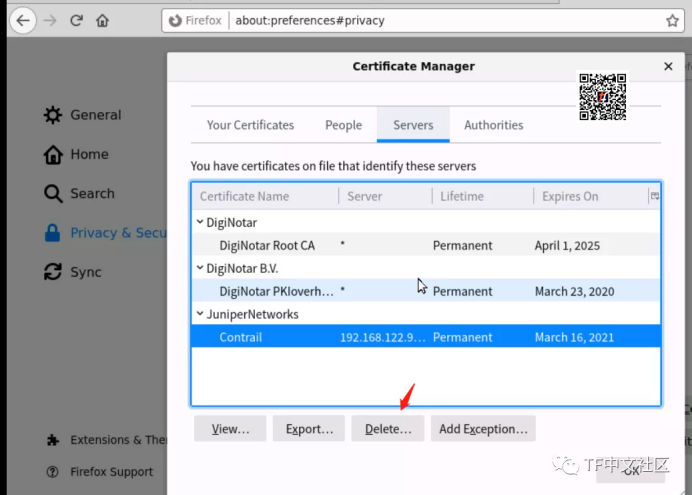Reload the page with the refresh icon

coord(76,20)
